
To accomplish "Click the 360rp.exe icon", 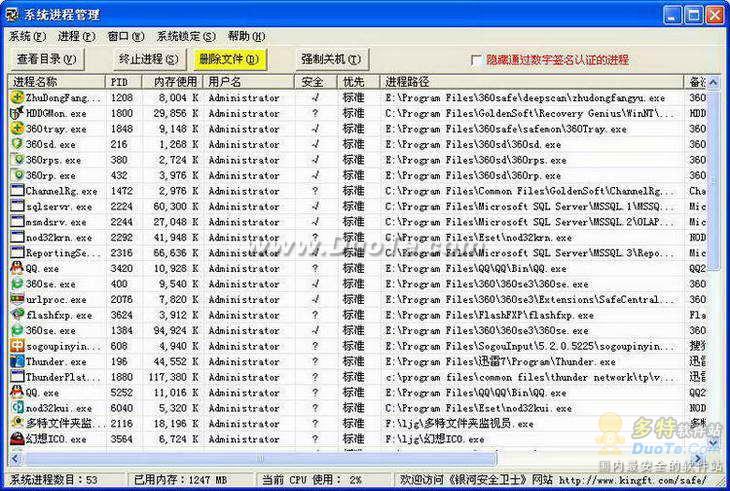I will point(17,175).
